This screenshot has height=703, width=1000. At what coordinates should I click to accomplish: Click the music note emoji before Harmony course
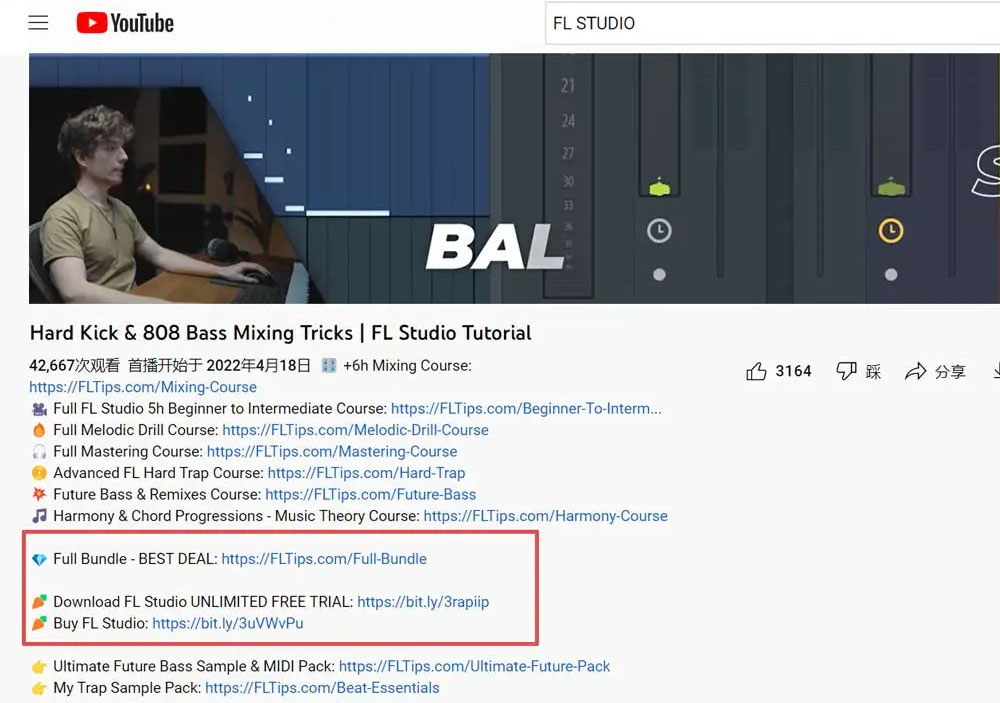[x=40, y=516]
